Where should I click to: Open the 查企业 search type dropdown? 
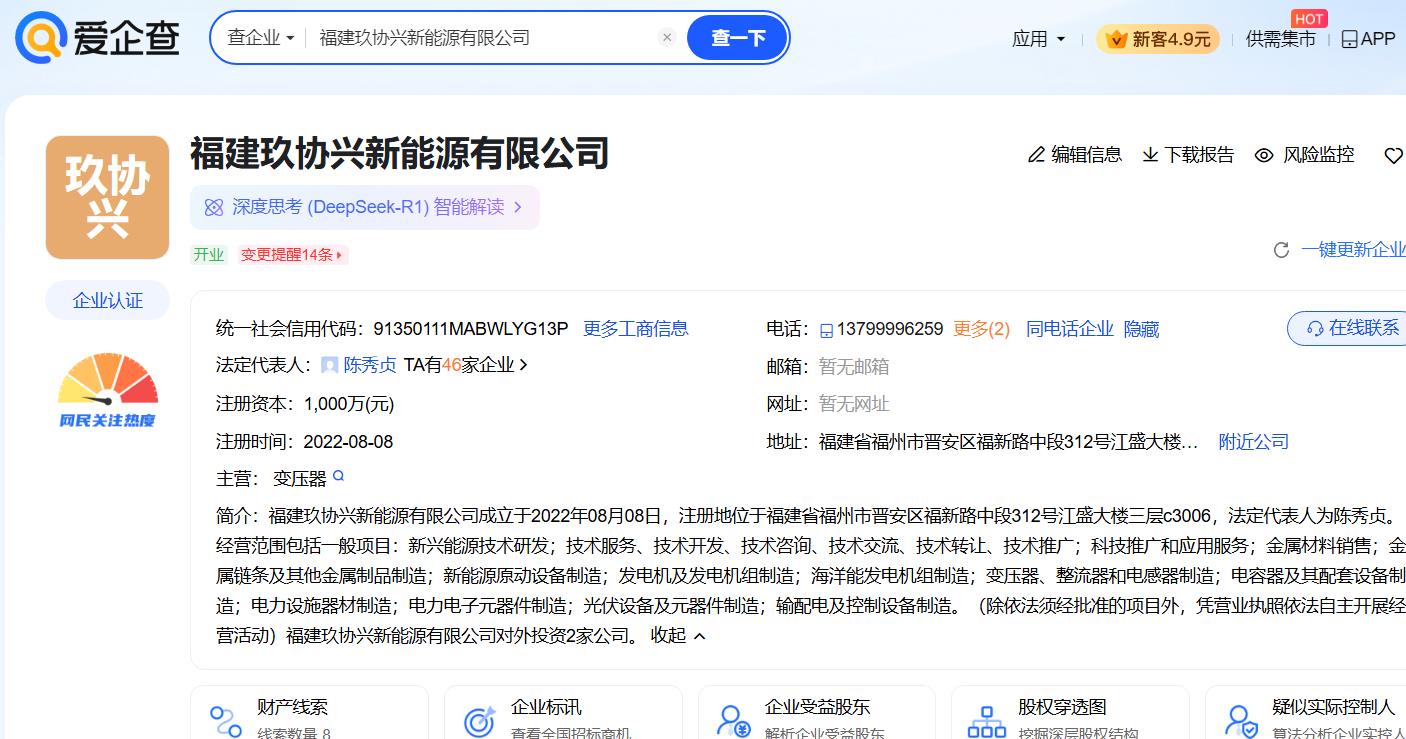[261, 38]
